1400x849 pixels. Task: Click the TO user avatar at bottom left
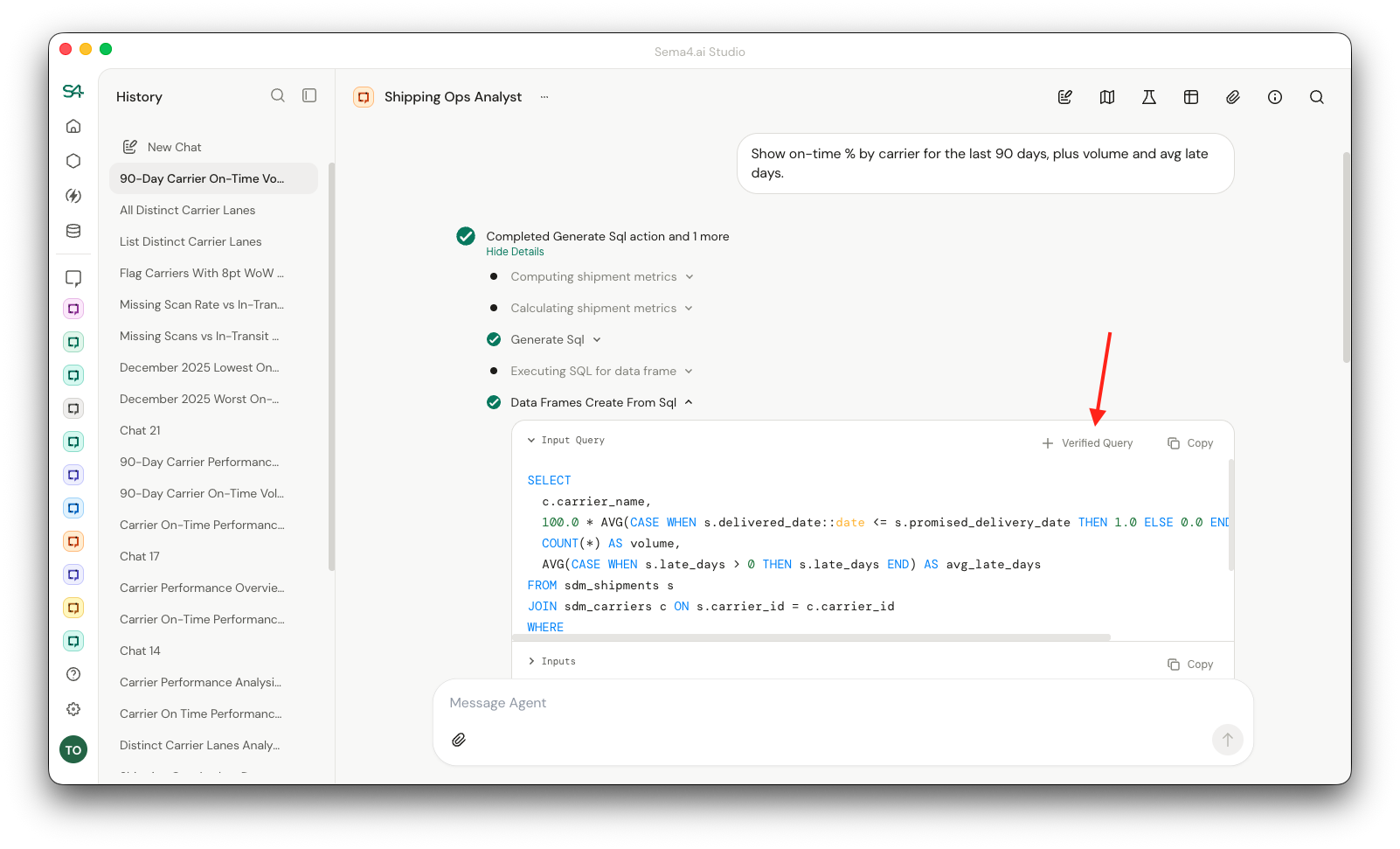click(73, 749)
